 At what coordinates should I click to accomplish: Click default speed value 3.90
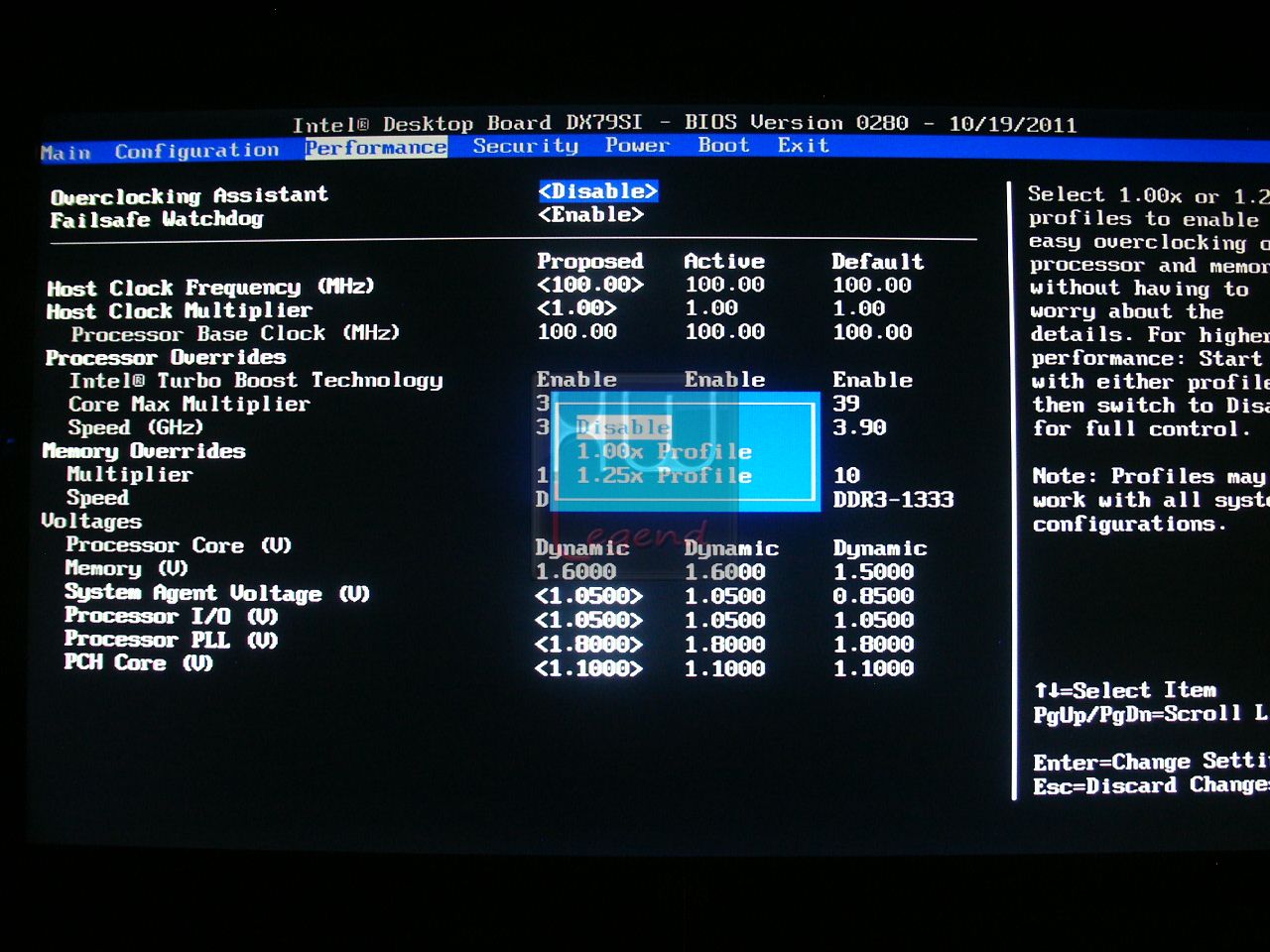[859, 427]
